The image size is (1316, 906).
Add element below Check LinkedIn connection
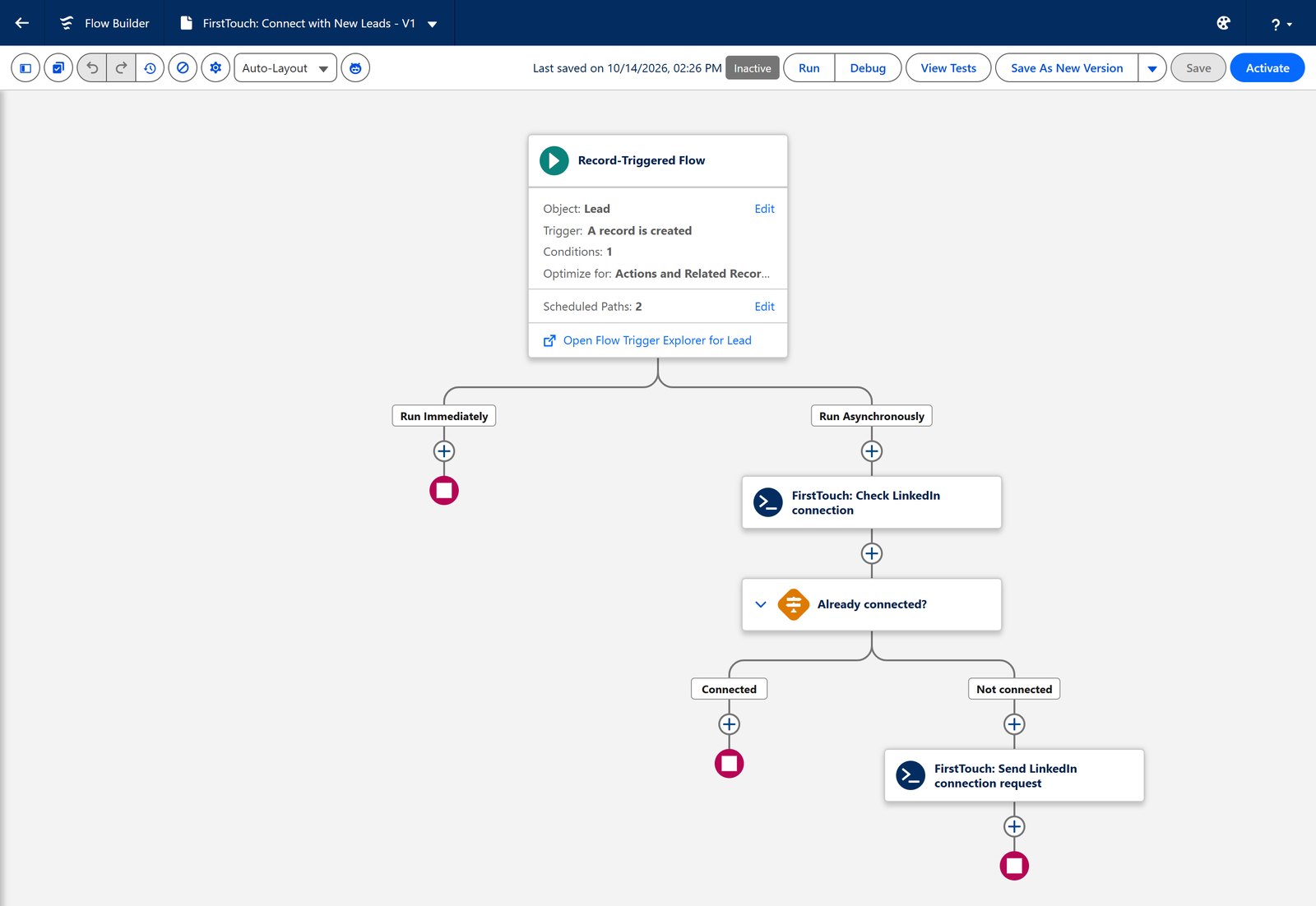point(872,553)
